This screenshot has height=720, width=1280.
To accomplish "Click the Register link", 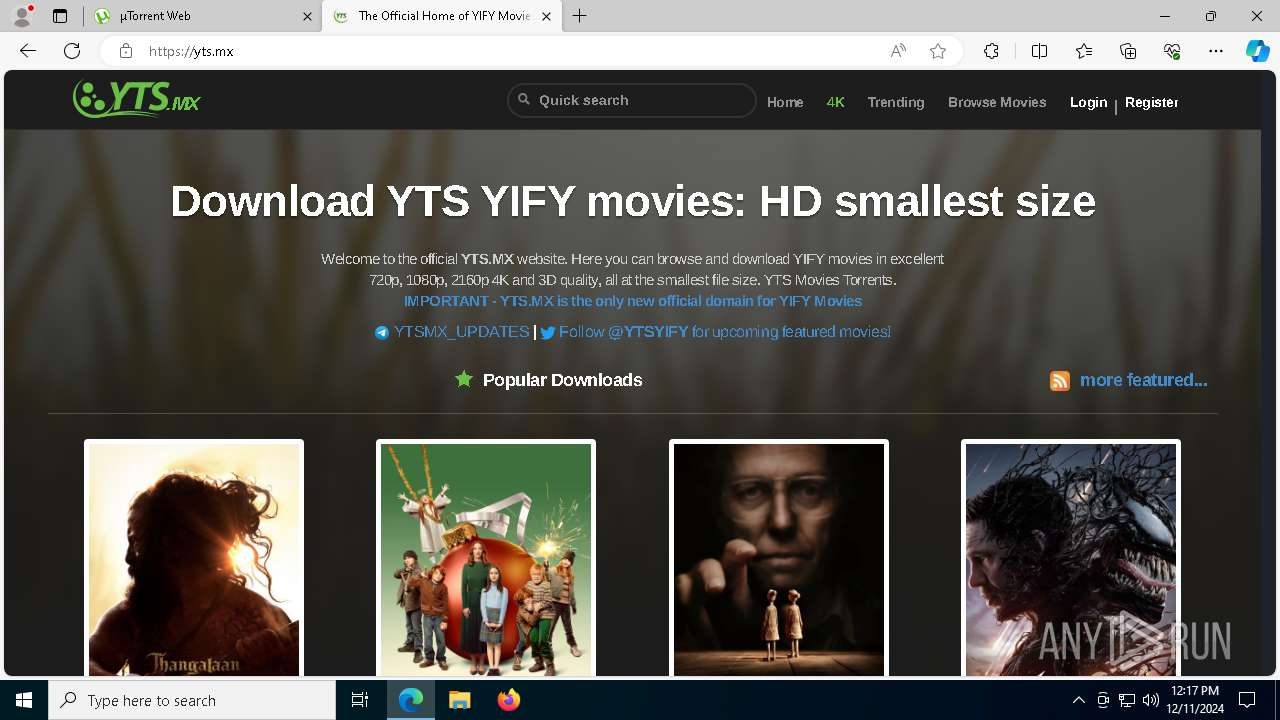I will 1152,102.
